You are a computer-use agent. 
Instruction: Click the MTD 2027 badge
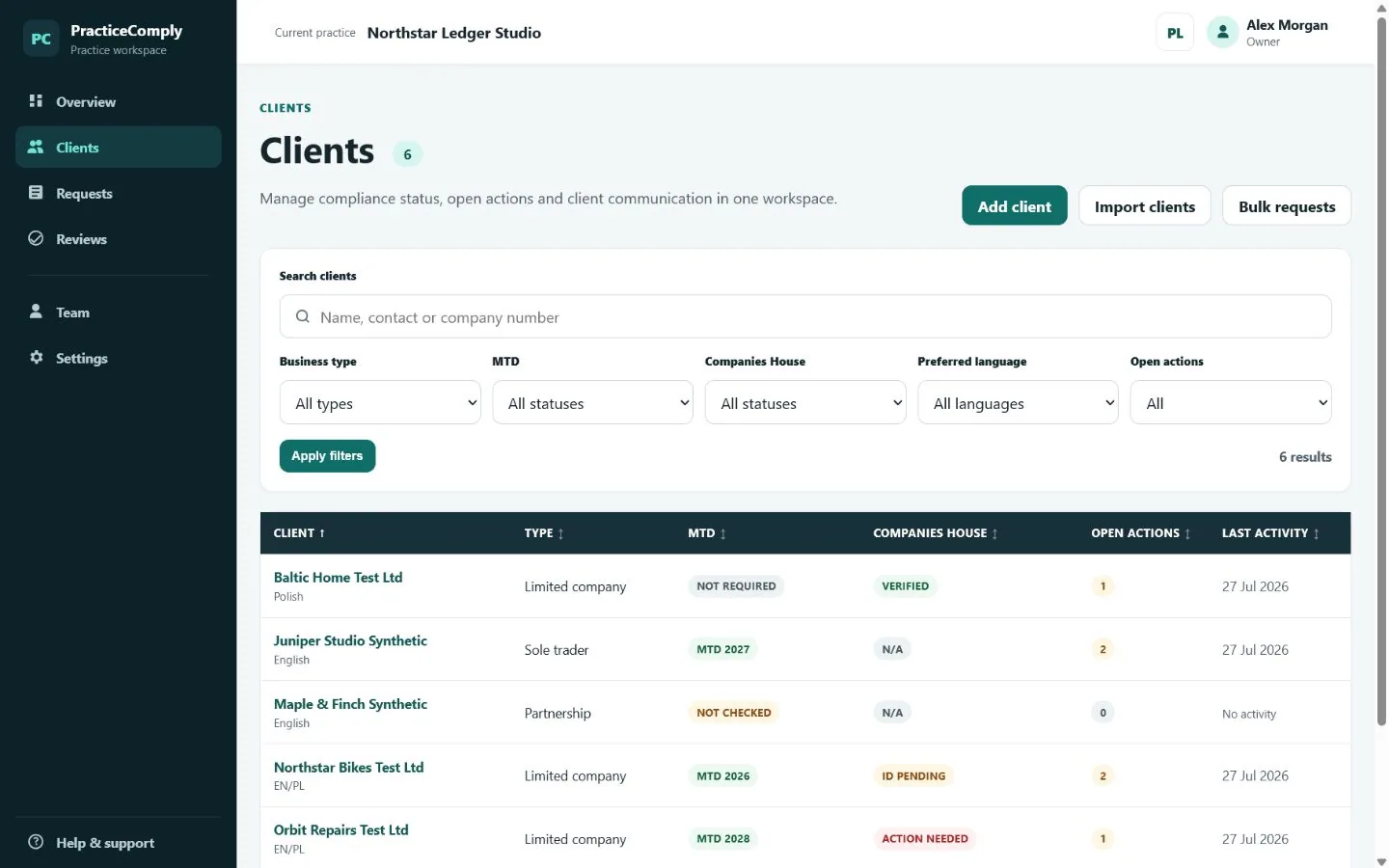tap(722, 649)
